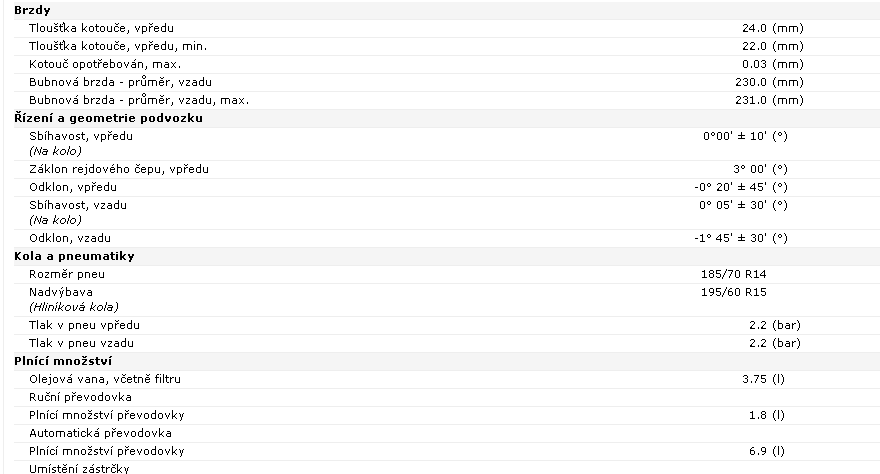Screen dimensions: 880x474
Task: Select the Bubnová brzda - průměr, vzadu, max. row
Action: pos(447,100)
